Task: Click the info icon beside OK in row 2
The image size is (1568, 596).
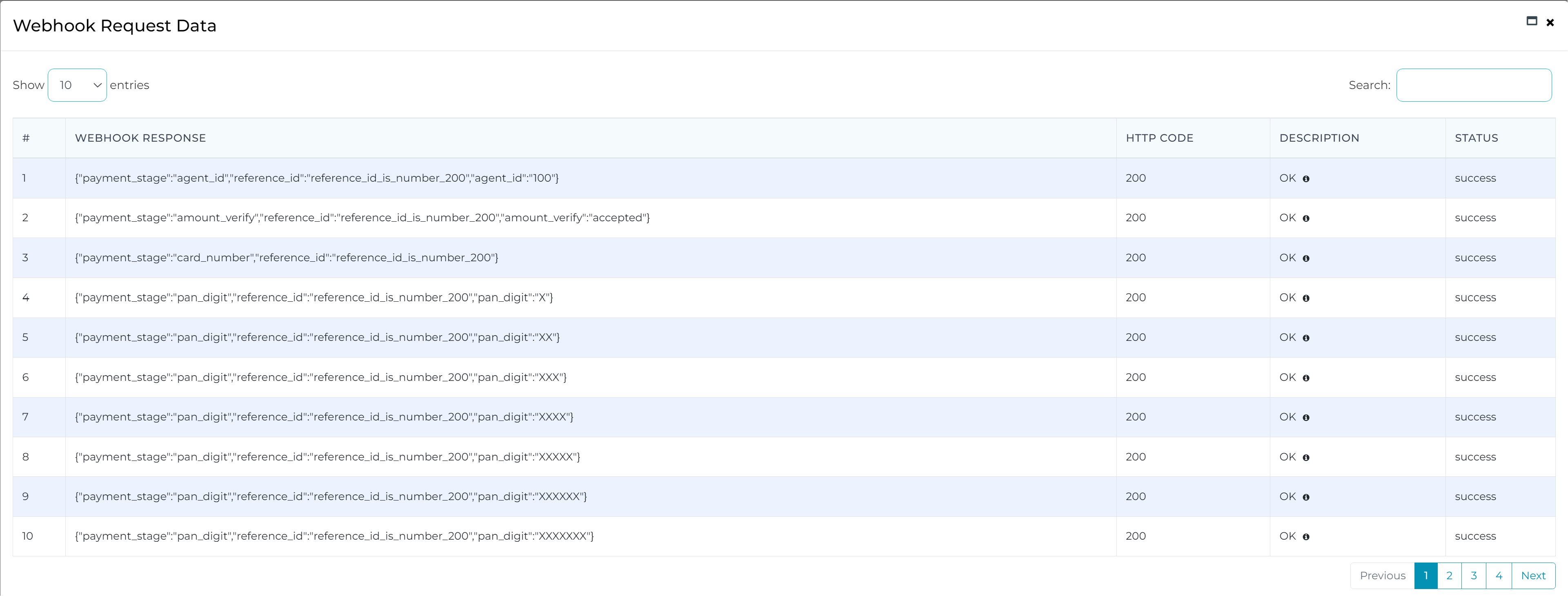Action: click(x=1306, y=218)
